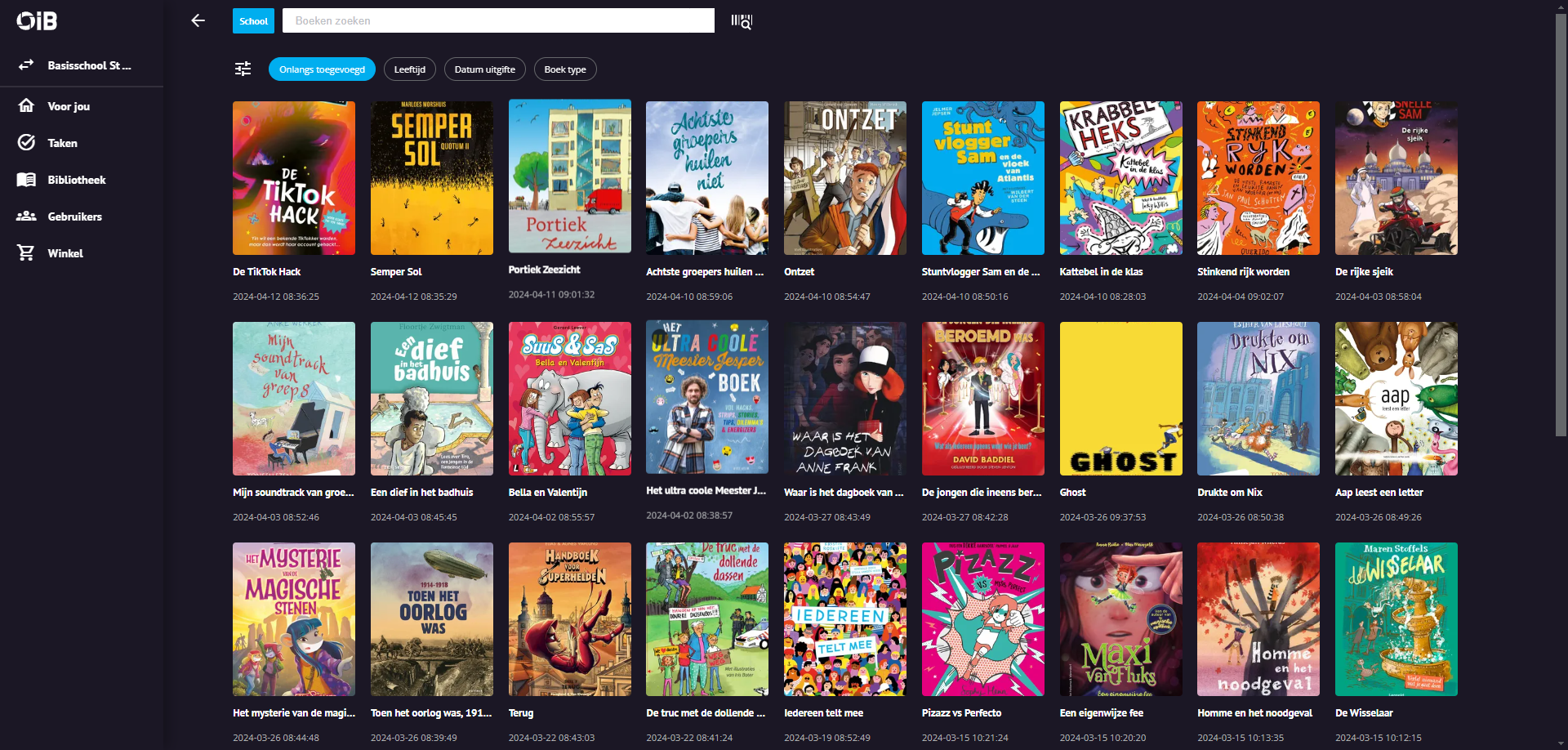Viewport: 1568px width, 750px height.
Task: Click the 'Een eigenwijze fee' title
Action: 1102,713
